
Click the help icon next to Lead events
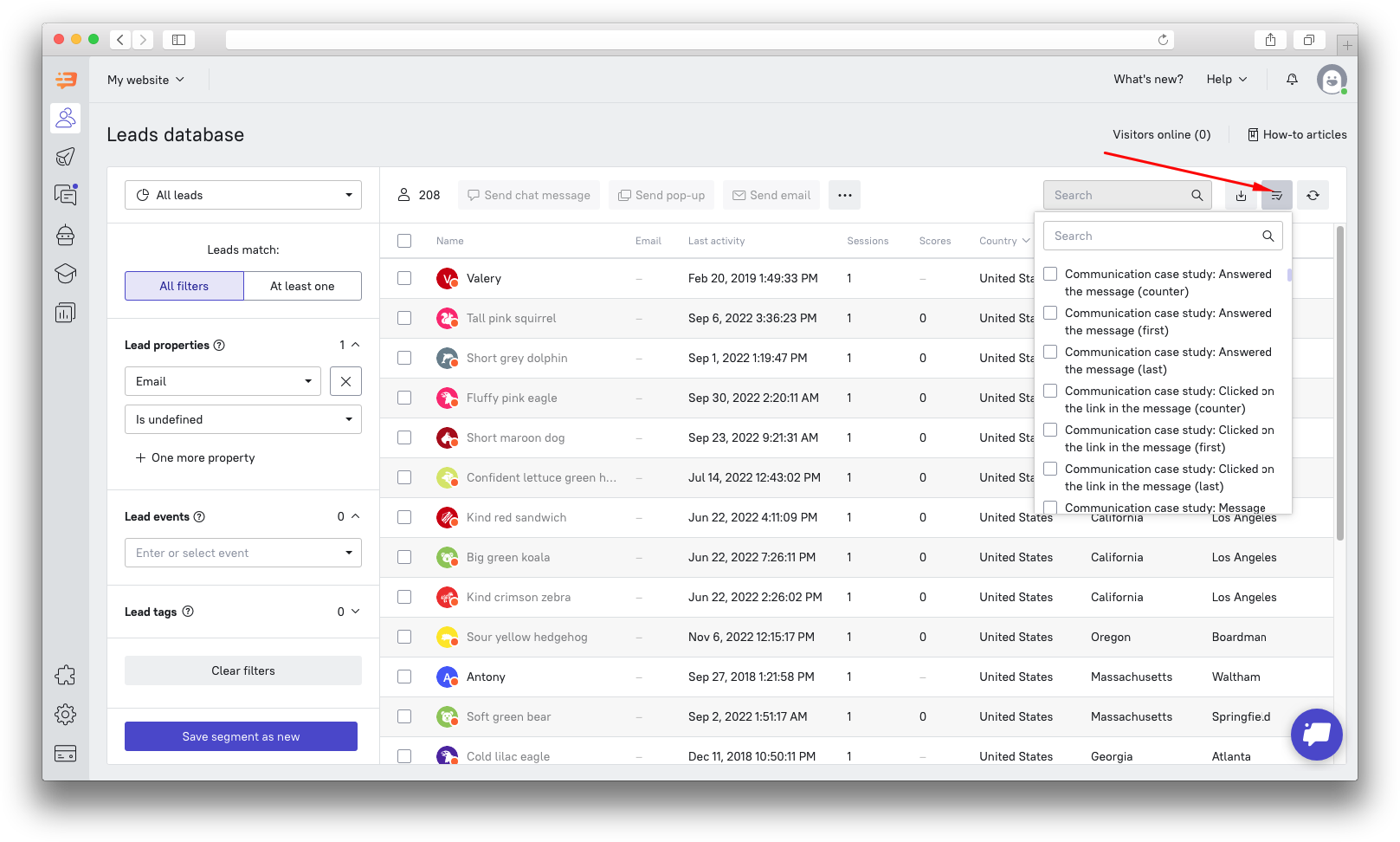[199, 516]
